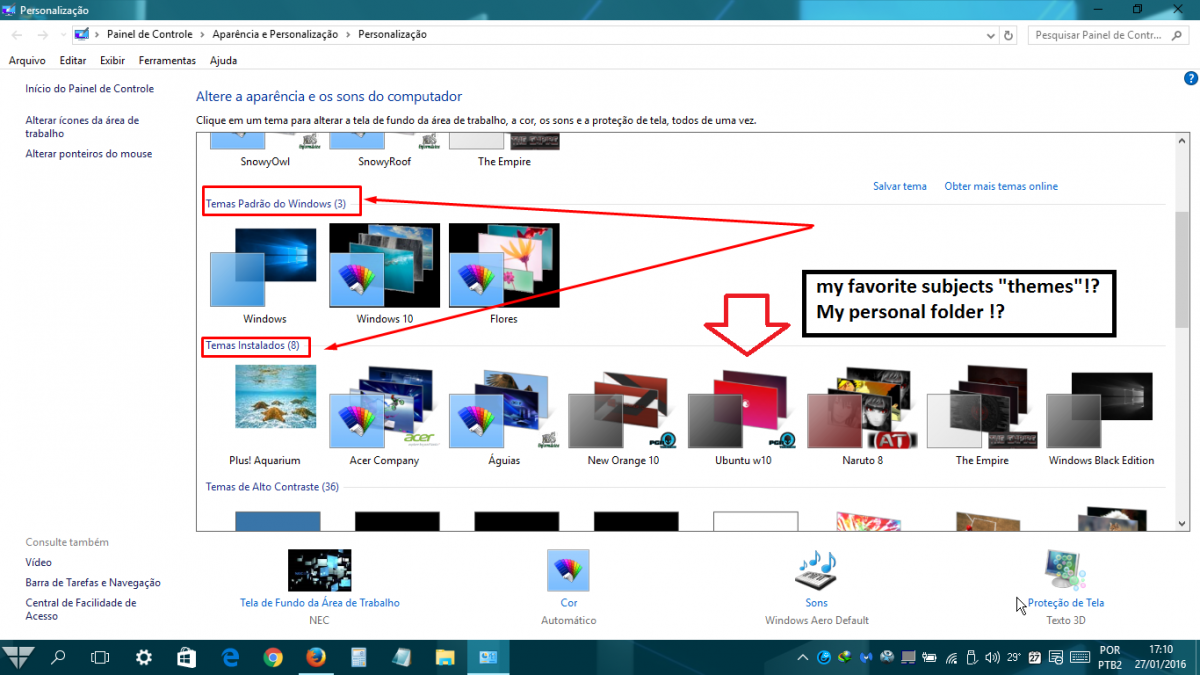Image resolution: width=1200 pixels, height=675 pixels.
Task: Click Obter mais temas online
Action: click(1001, 186)
